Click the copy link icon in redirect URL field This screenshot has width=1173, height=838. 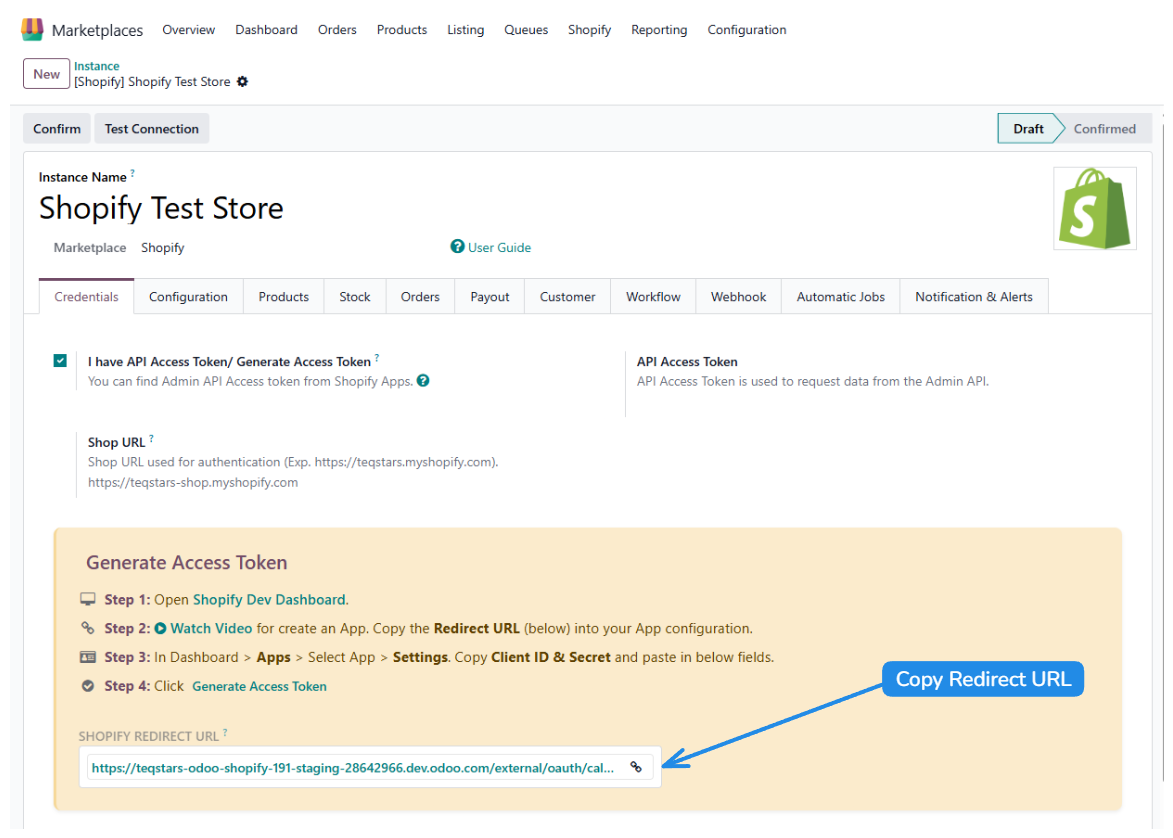636,767
